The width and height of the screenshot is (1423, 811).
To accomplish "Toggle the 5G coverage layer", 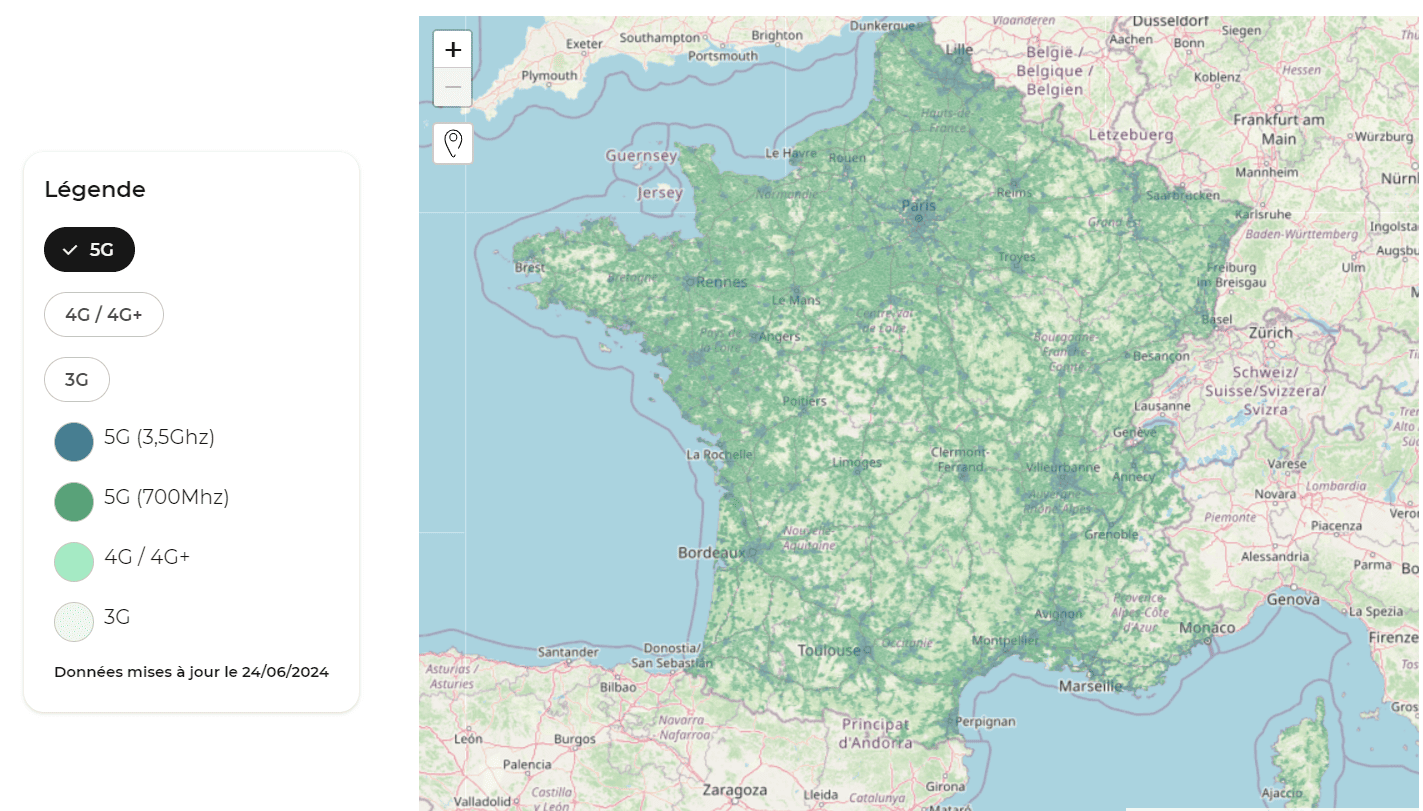I will point(89,250).
